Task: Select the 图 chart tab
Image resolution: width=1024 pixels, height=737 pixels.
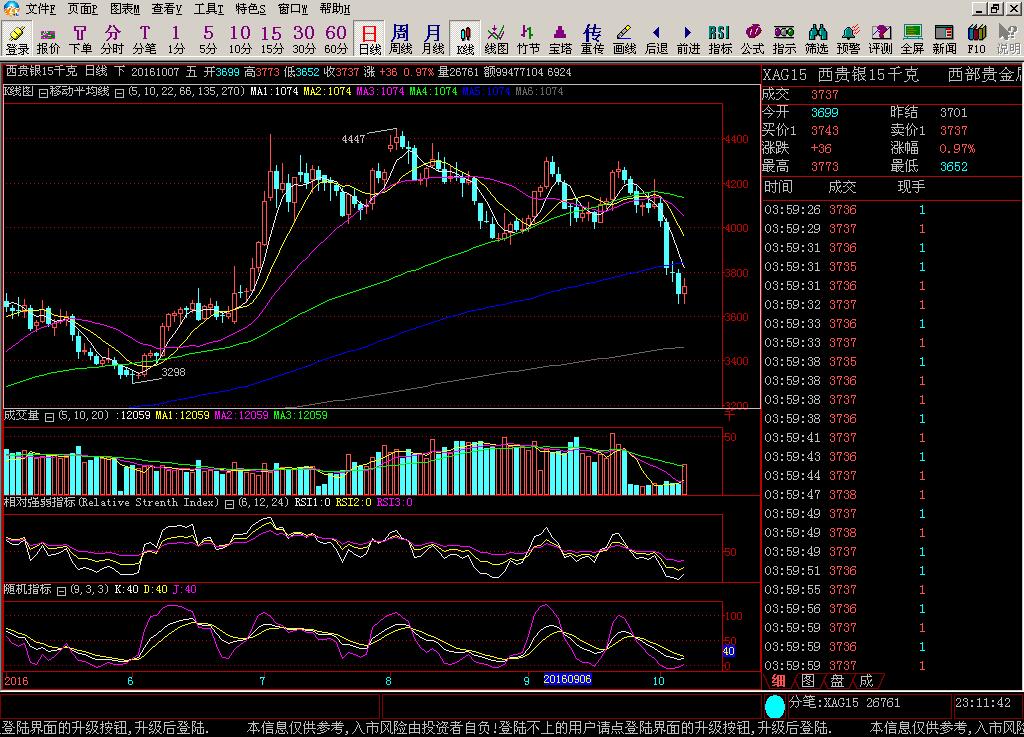Action: pyautogui.click(x=808, y=681)
